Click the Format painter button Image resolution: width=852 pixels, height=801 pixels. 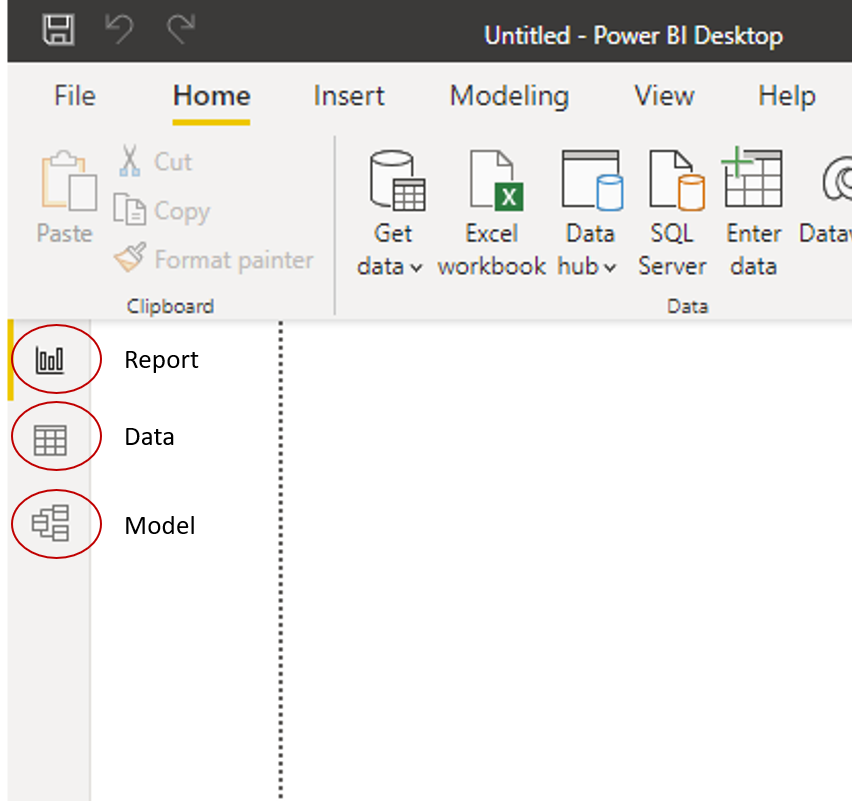pyautogui.click(x=213, y=260)
